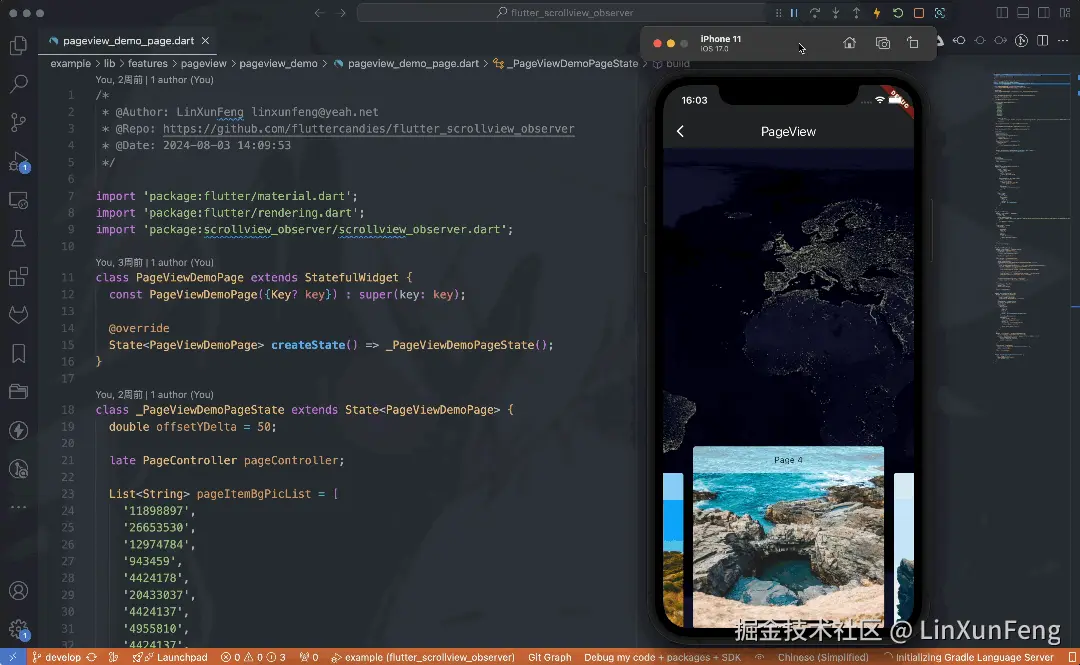Screen dimensions: 1080x665
Task: Open the GitHub repo link in comment
Action: 368,129
